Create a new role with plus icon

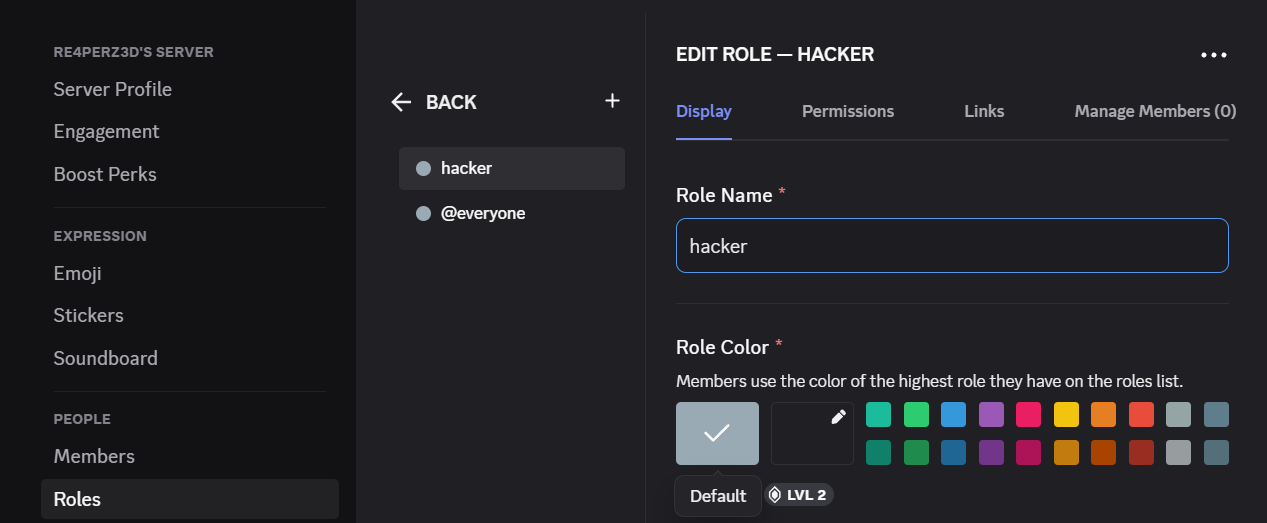coord(613,101)
